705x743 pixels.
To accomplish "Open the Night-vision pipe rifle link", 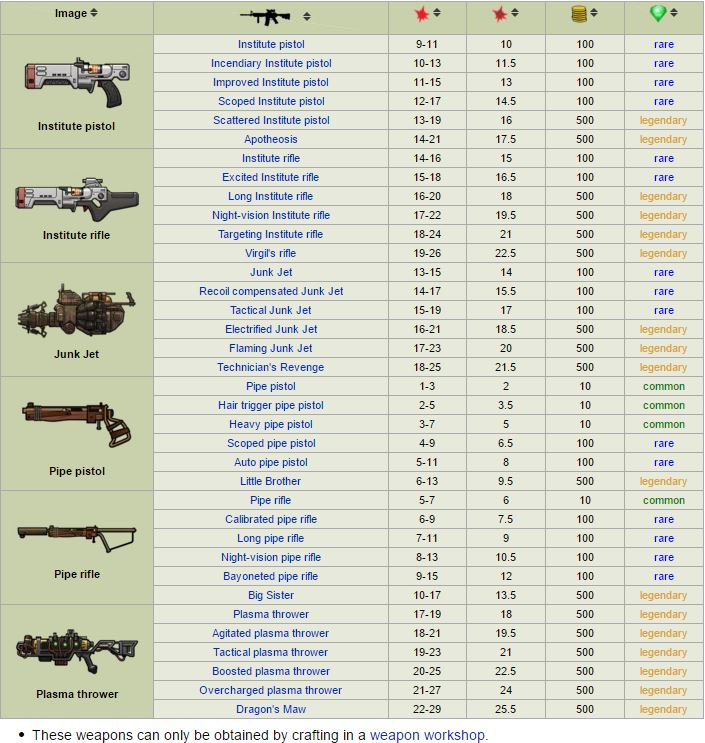I will (x=271, y=557).
